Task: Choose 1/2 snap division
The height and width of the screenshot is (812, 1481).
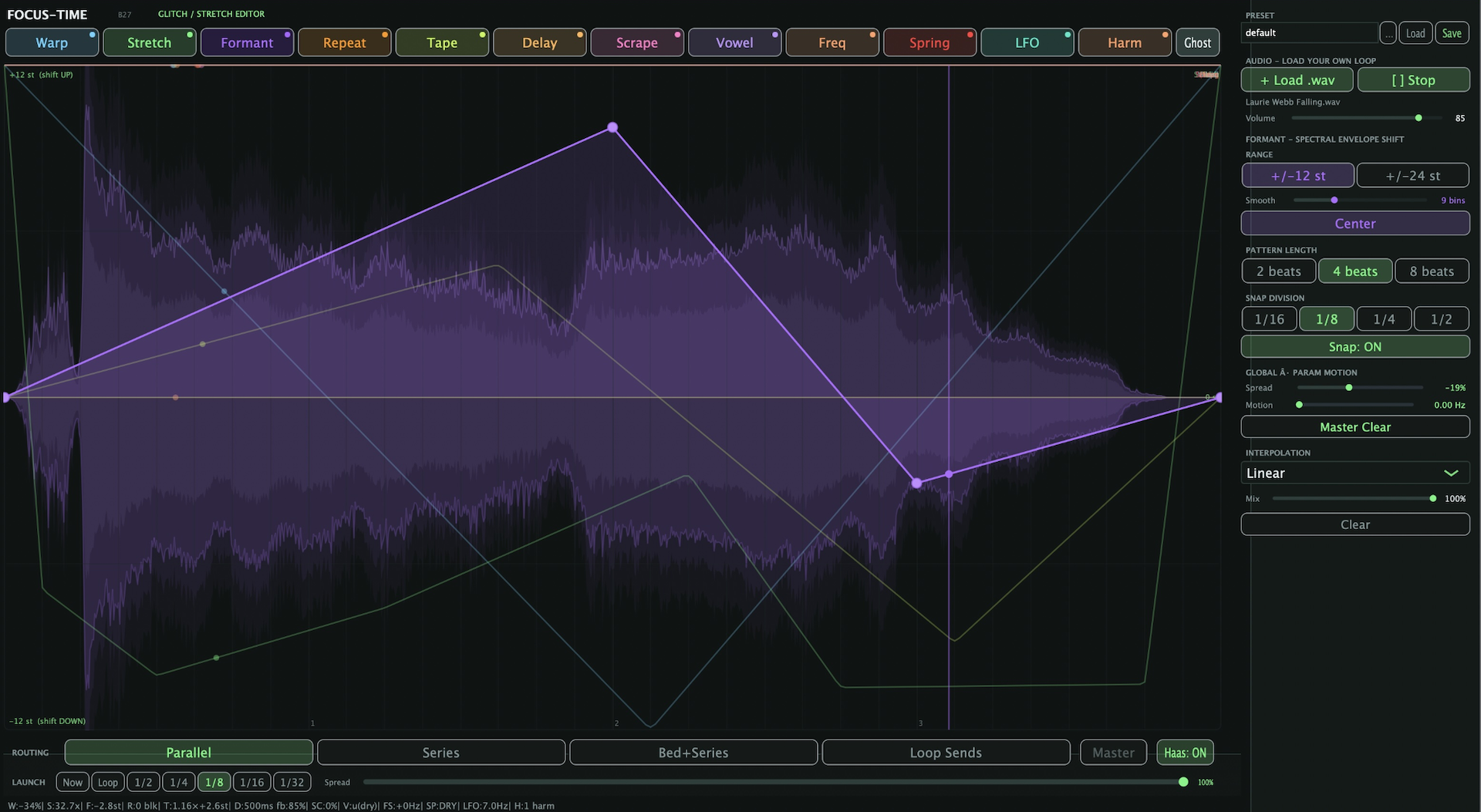Action: tap(1441, 319)
